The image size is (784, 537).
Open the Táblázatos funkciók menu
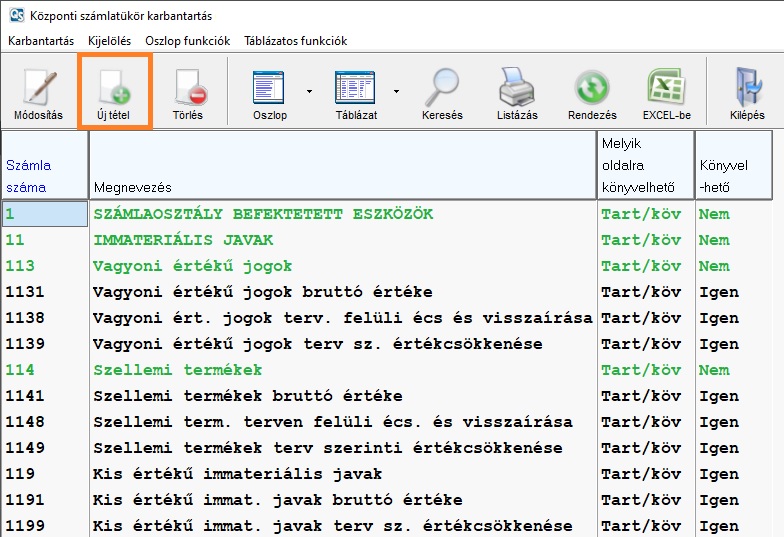[295, 41]
